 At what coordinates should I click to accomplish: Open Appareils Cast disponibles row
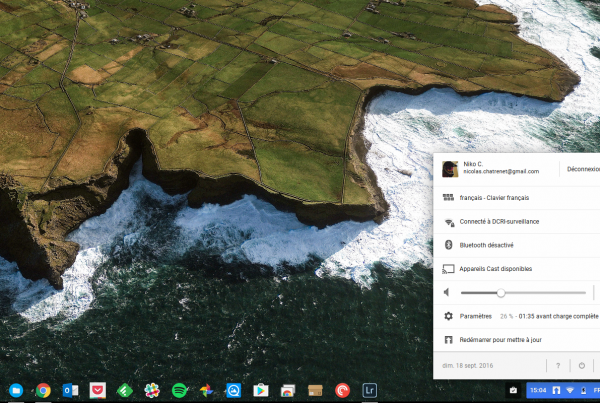517,269
